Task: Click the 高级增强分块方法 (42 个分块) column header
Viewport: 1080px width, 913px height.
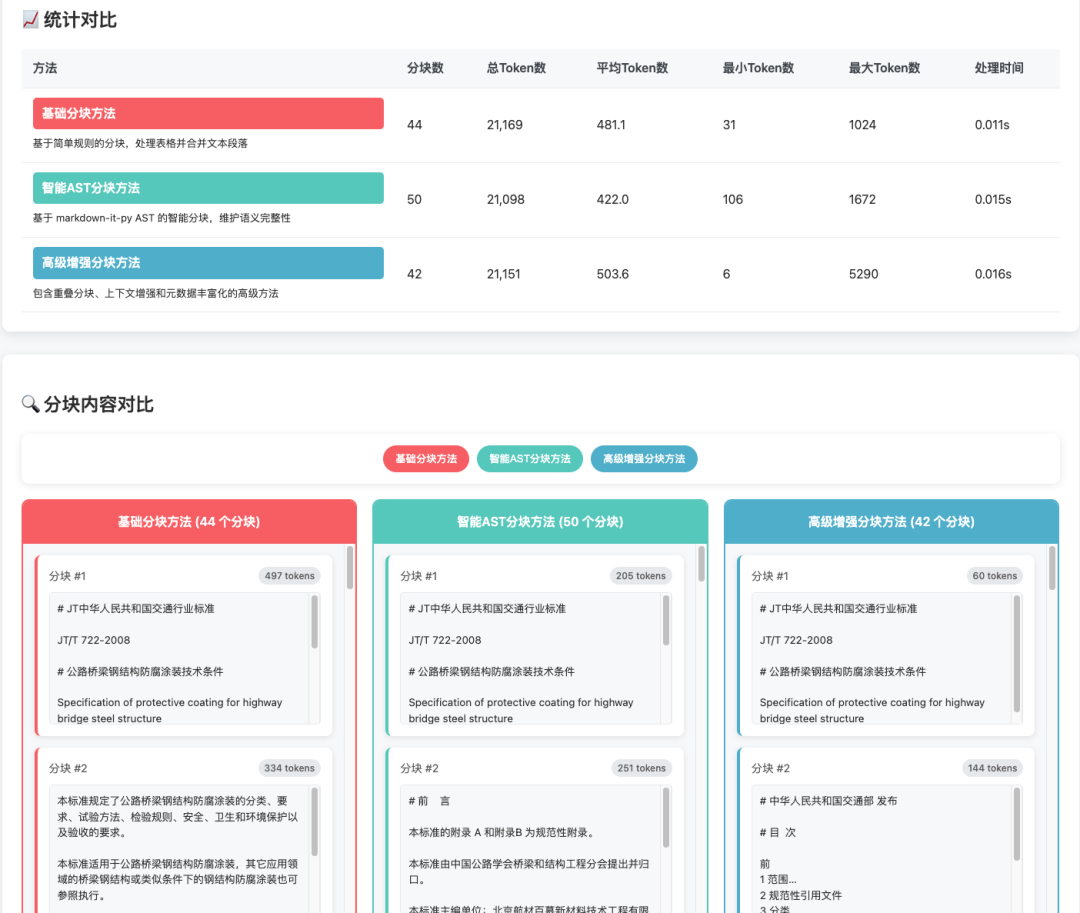Action: coord(890,521)
